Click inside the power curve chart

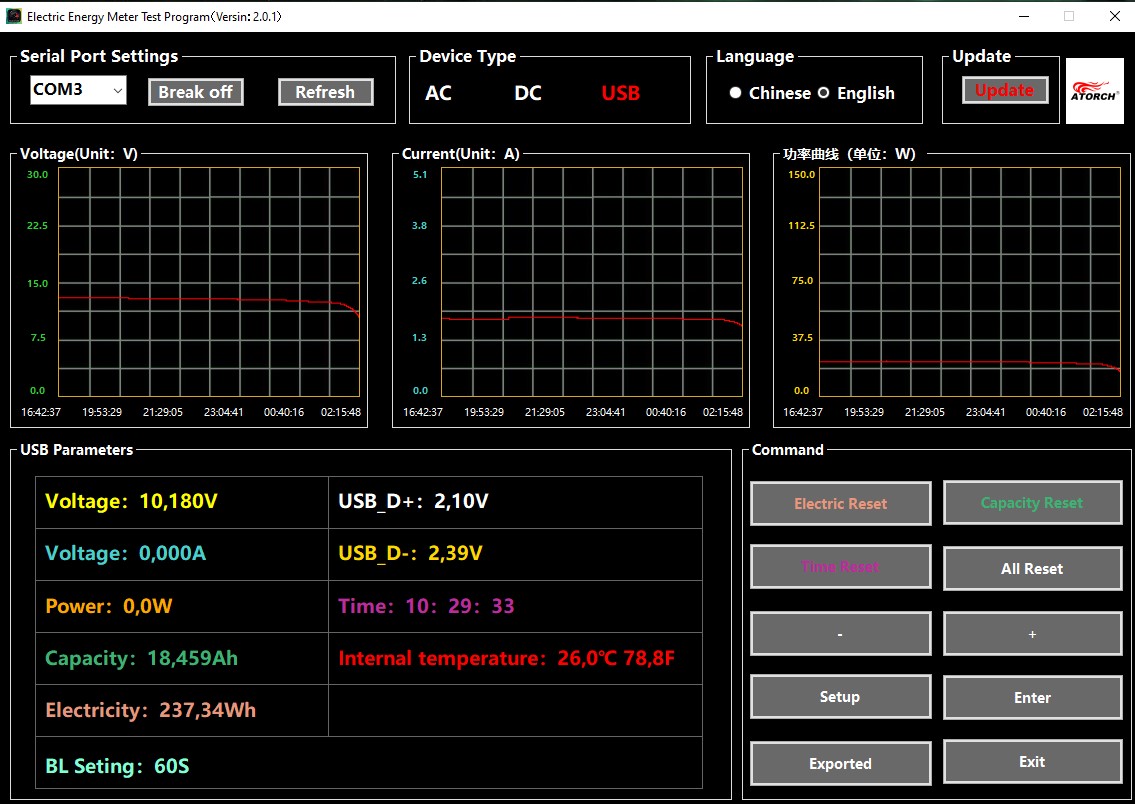coord(970,282)
